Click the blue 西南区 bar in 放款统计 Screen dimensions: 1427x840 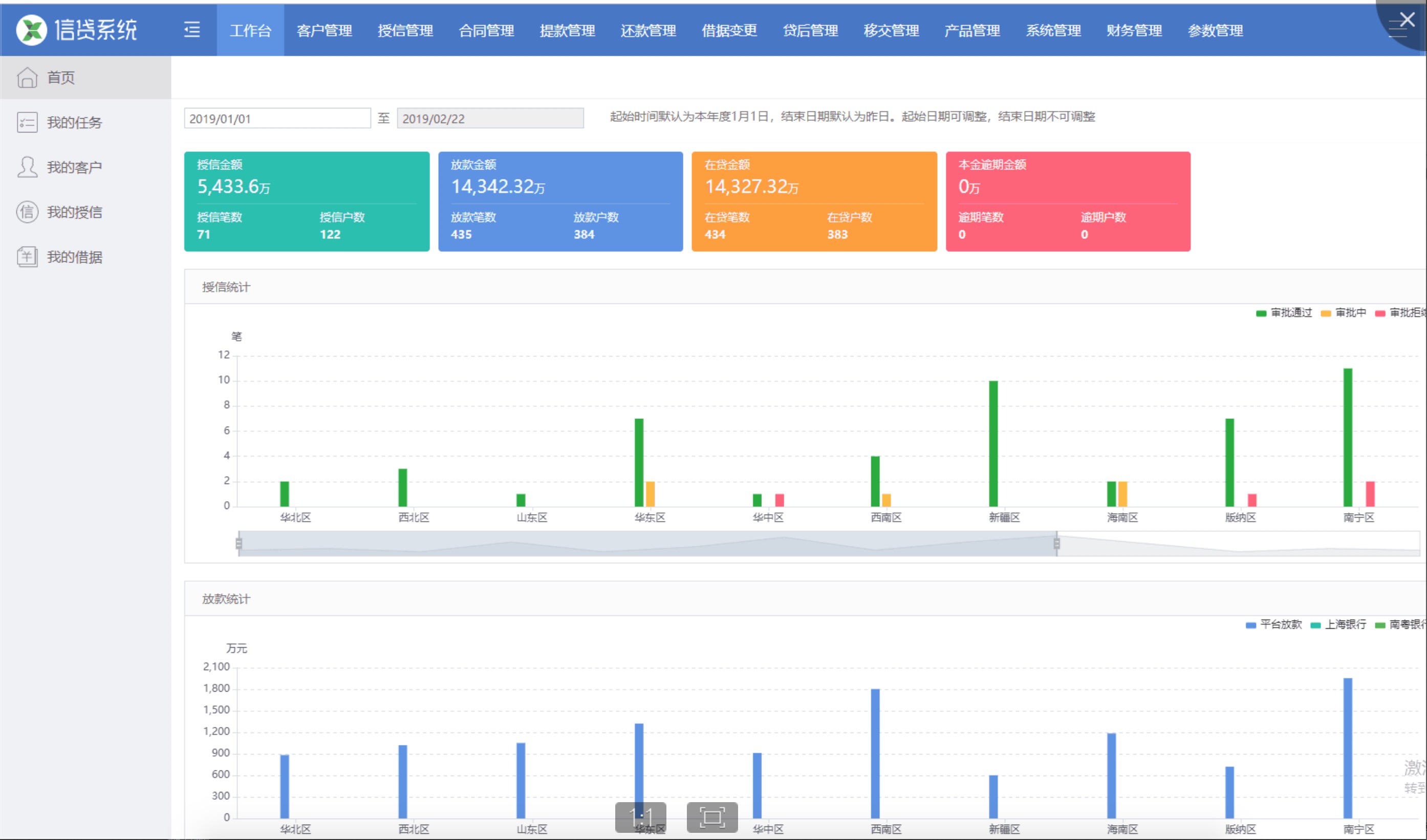point(875,754)
